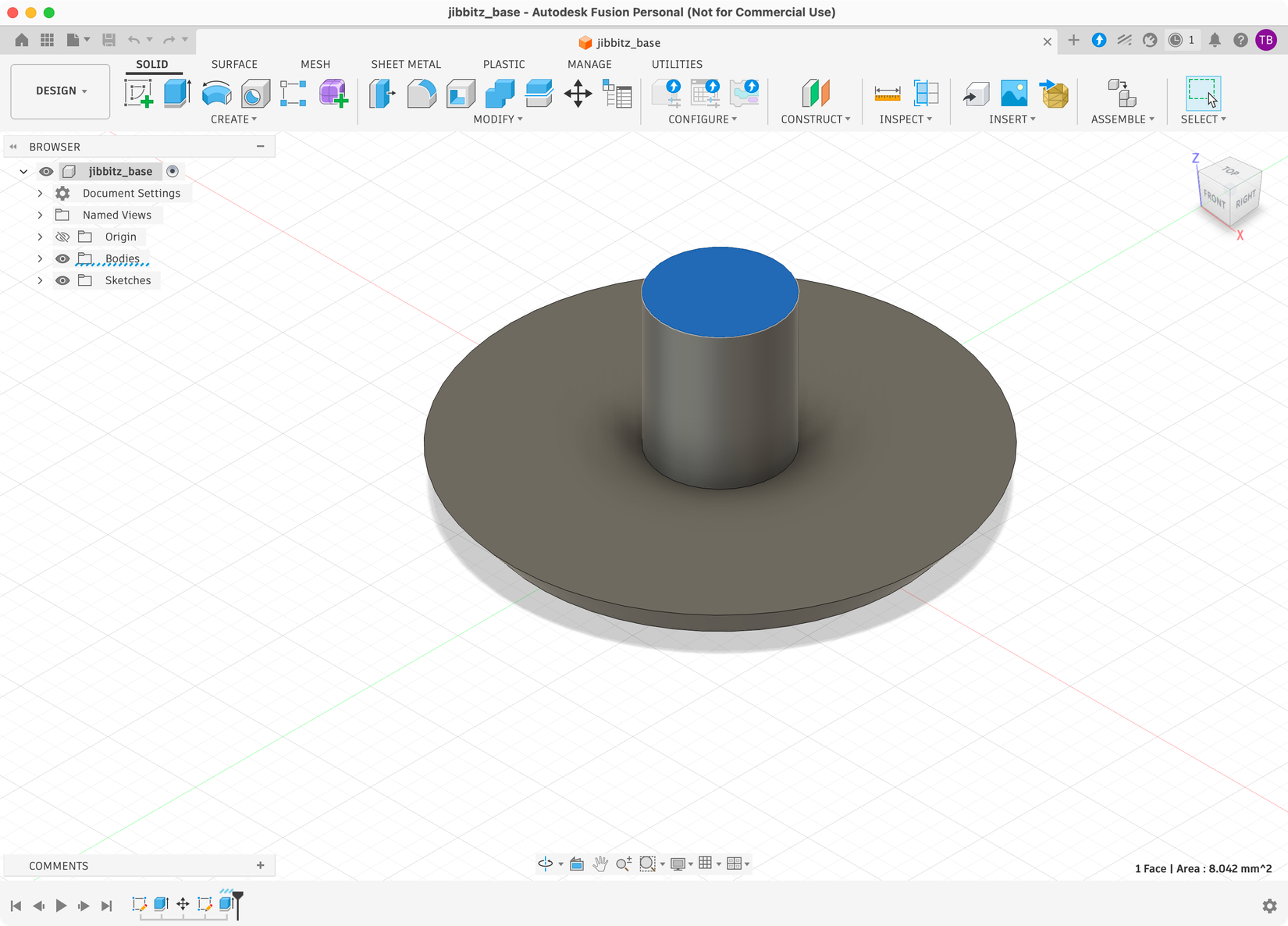Select the Offset Face tool
1288x926 pixels.
tap(539, 94)
